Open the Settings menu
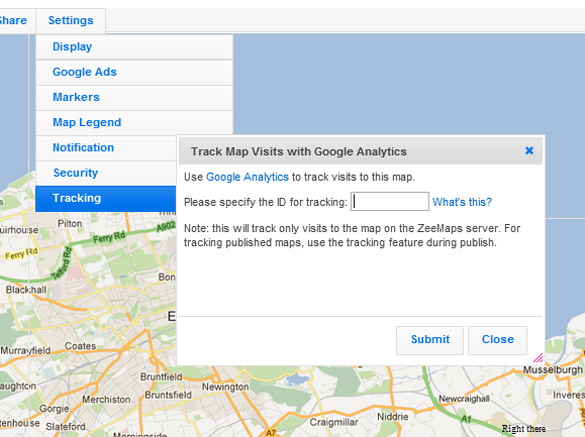This screenshot has height=437, width=585. coord(71,20)
